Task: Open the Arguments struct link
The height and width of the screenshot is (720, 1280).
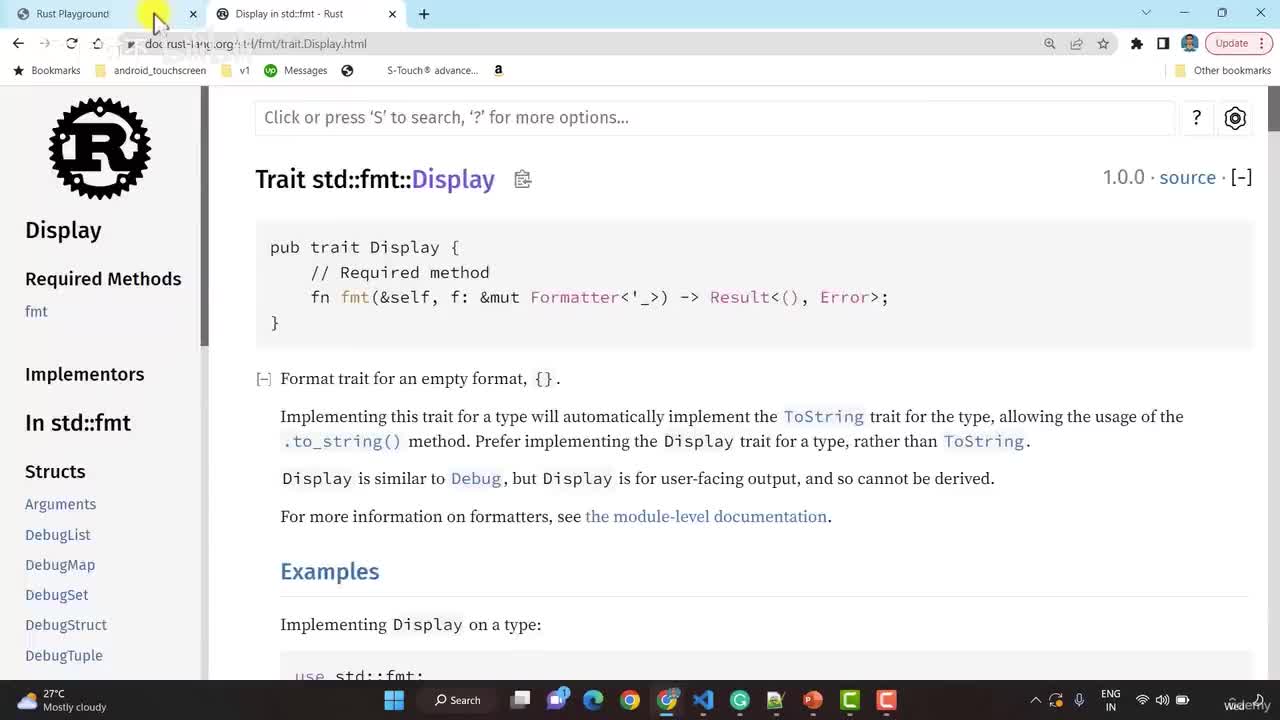Action: coord(60,504)
